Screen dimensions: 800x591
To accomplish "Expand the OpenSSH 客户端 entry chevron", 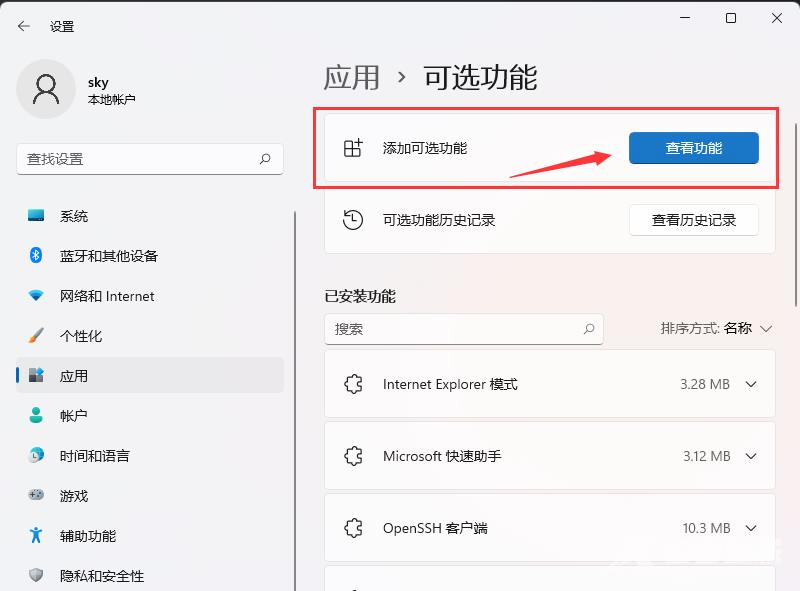I will [x=751, y=528].
